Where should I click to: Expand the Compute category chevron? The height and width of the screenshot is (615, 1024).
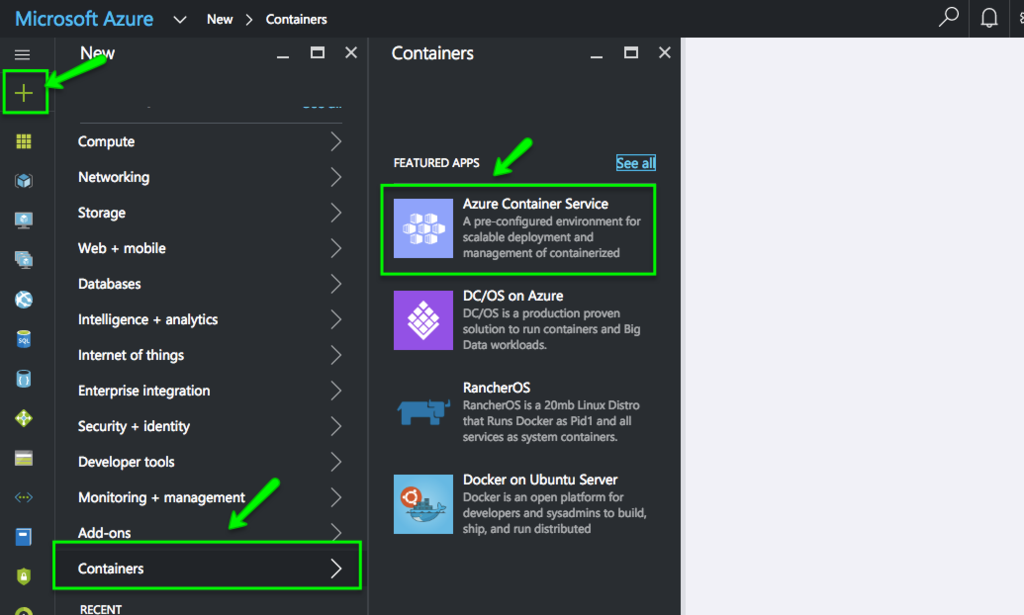[336, 142]
